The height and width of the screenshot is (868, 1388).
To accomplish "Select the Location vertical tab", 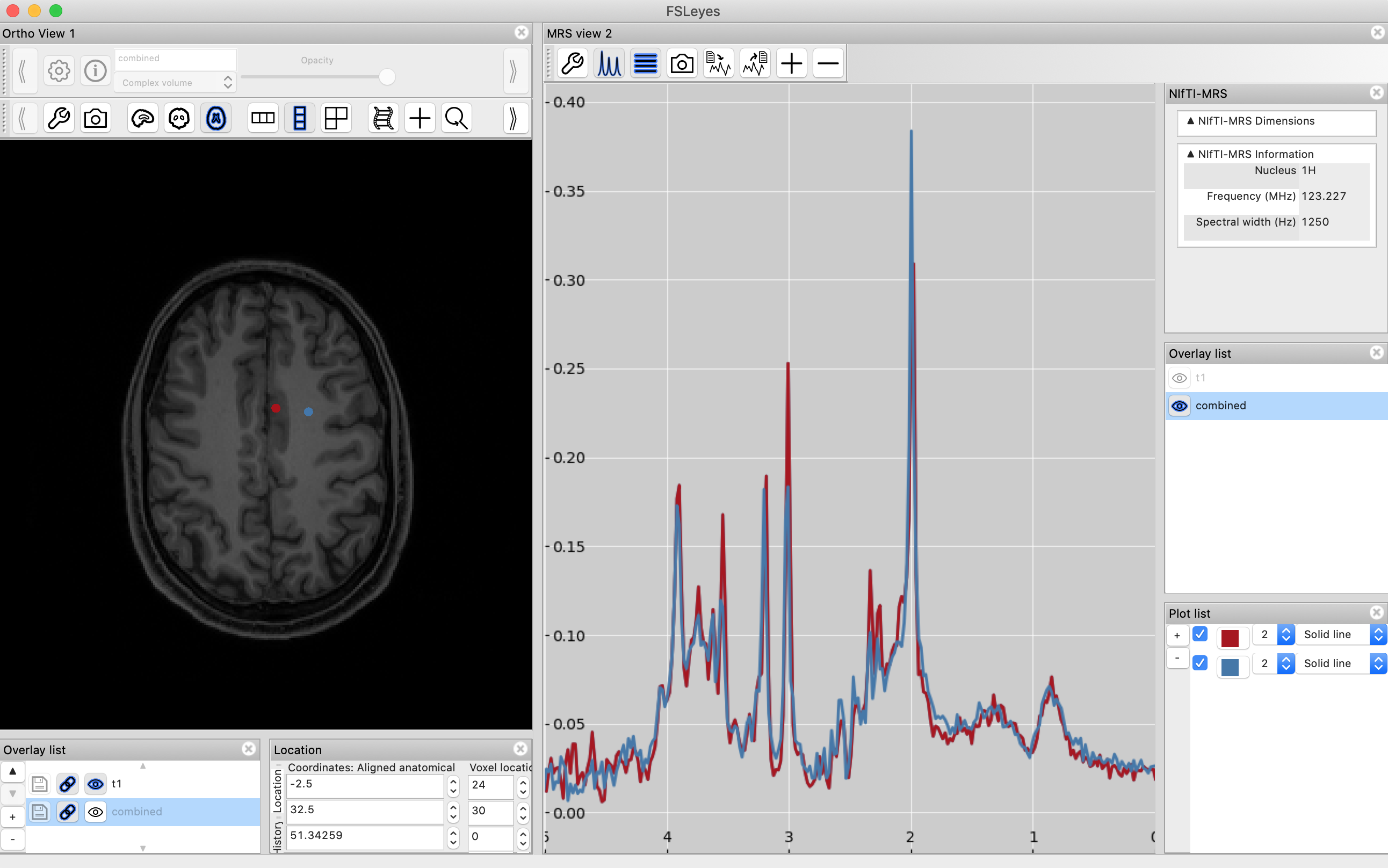I will pos(277,791).
